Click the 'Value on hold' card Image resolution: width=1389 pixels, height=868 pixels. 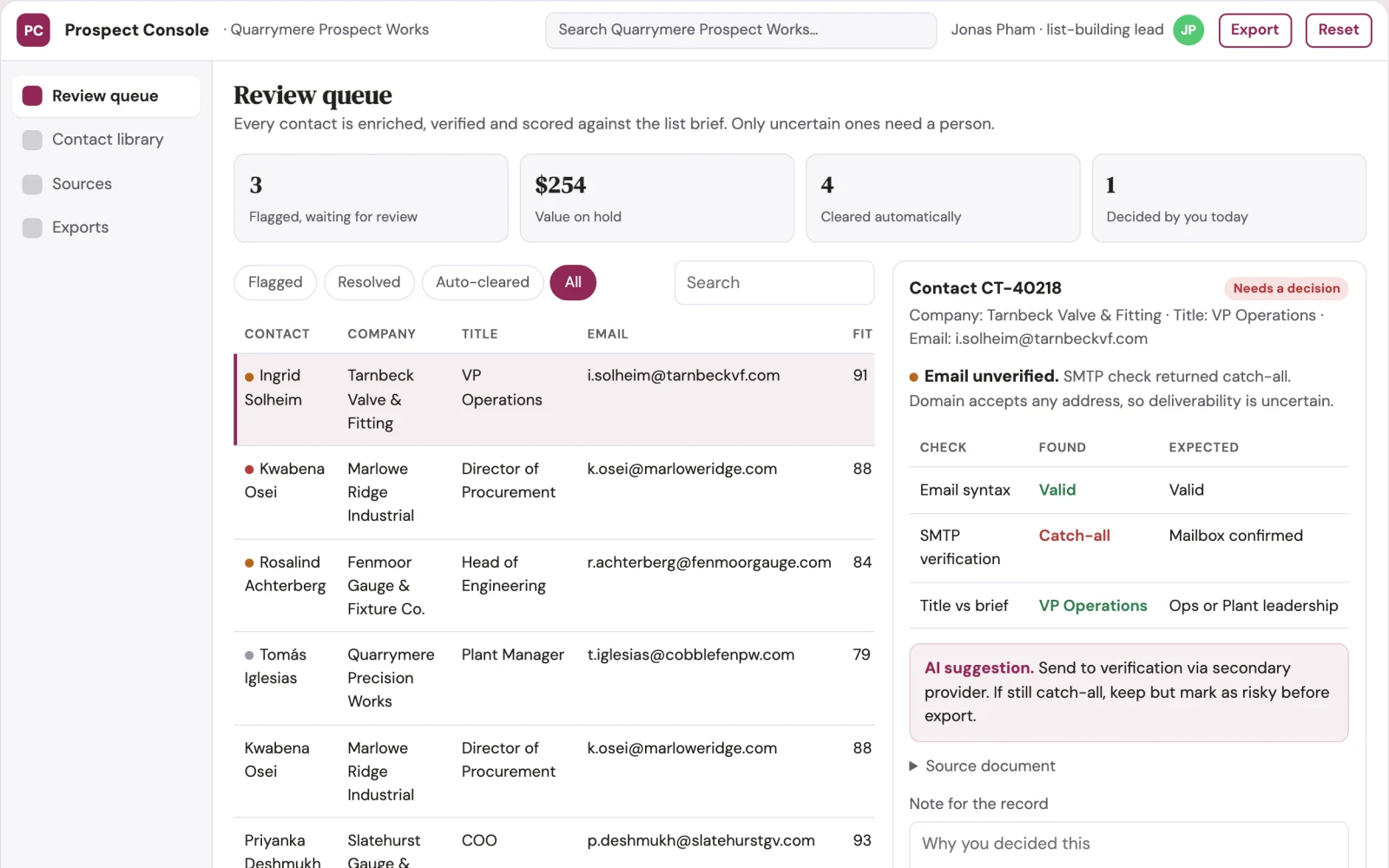[x=657, y=198]
